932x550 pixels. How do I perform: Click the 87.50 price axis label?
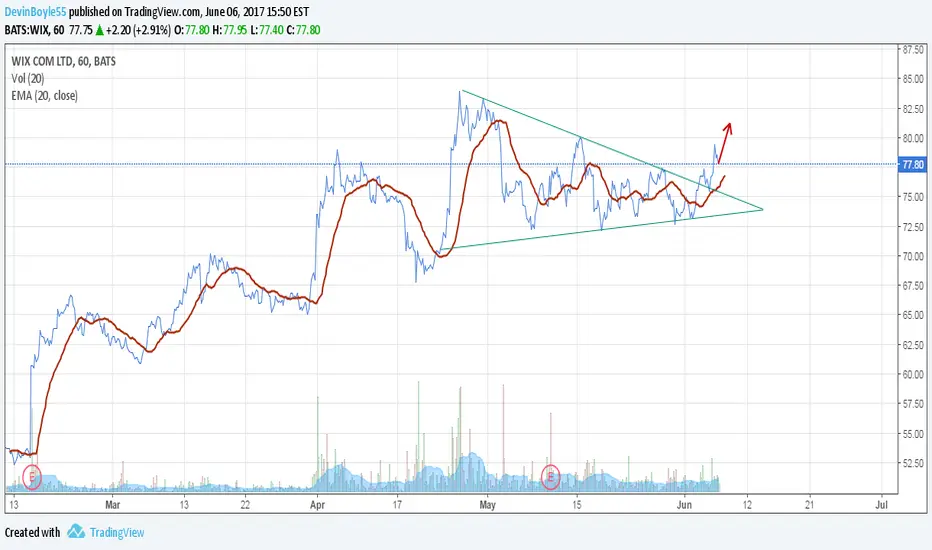tap(913, 50)
